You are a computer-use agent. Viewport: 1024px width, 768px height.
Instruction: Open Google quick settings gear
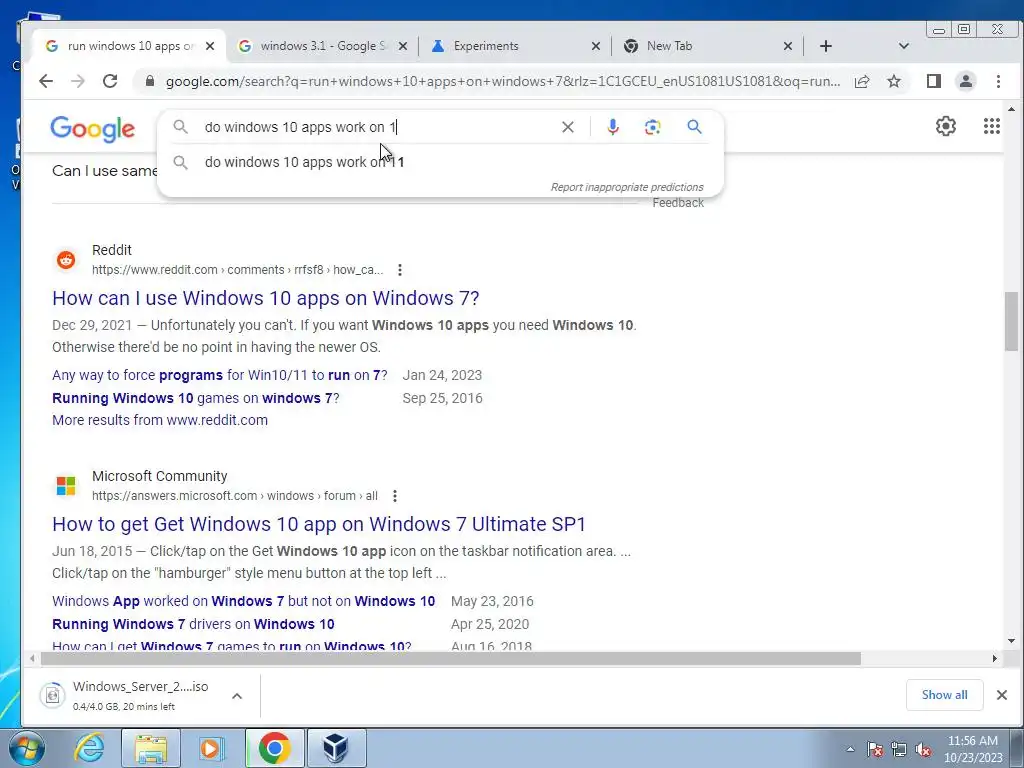click(x=946, y=126)
